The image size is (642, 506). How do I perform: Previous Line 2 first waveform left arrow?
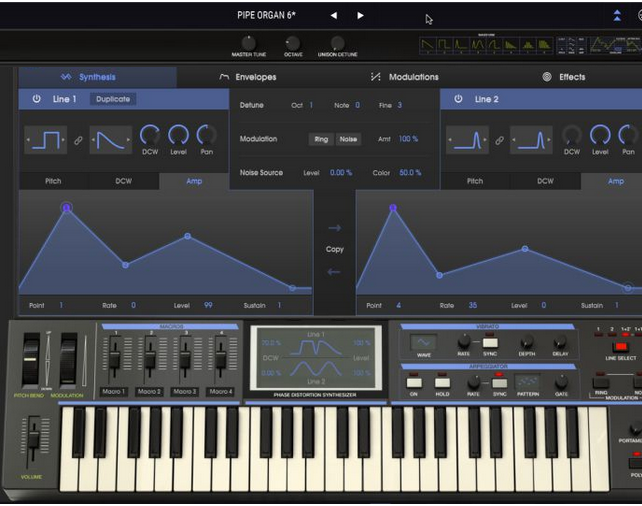click(x=450, y=140)
